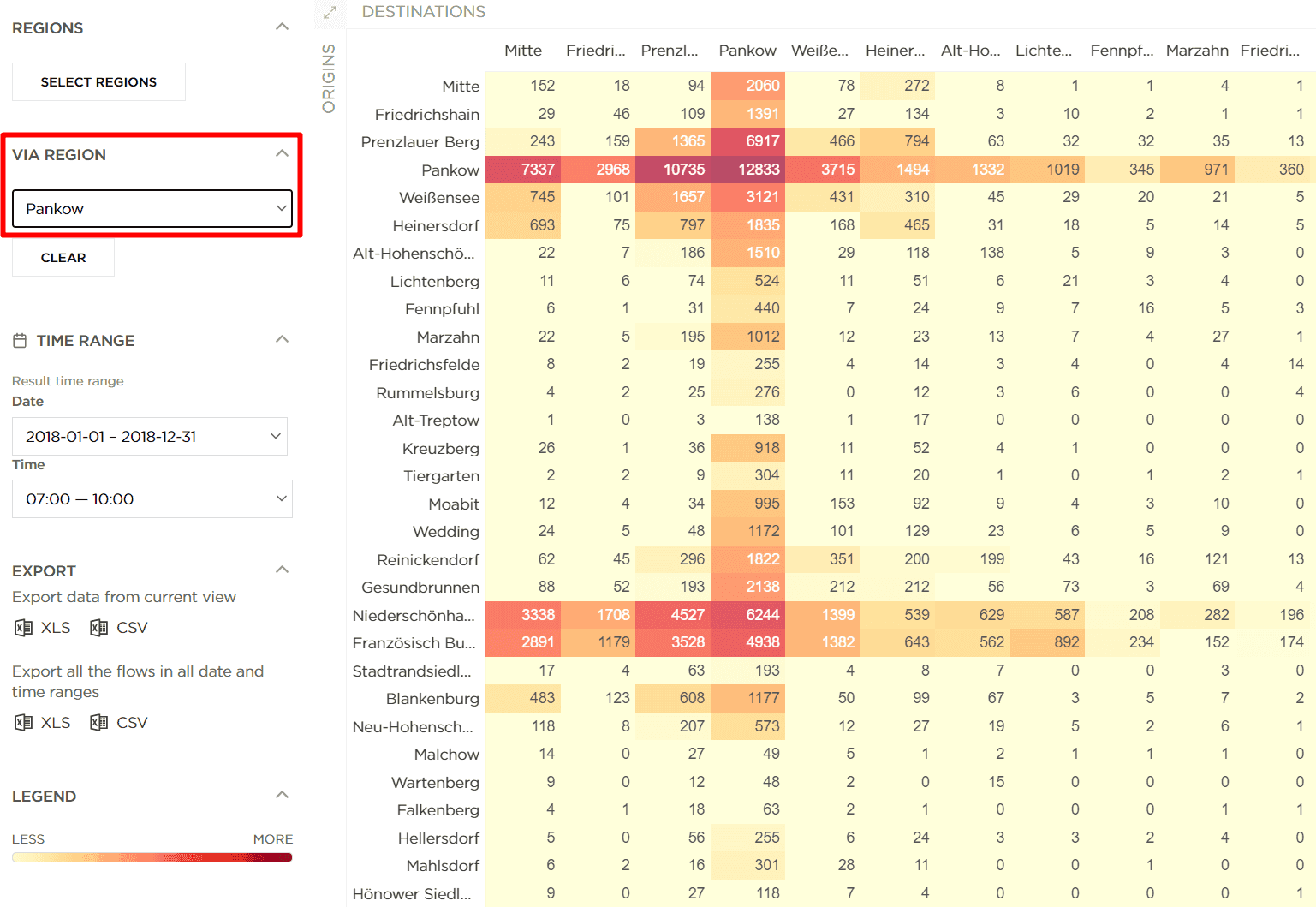Select the Marzahn destination column header
The height and width of the screenshot is (907, 1316).
1196,51
